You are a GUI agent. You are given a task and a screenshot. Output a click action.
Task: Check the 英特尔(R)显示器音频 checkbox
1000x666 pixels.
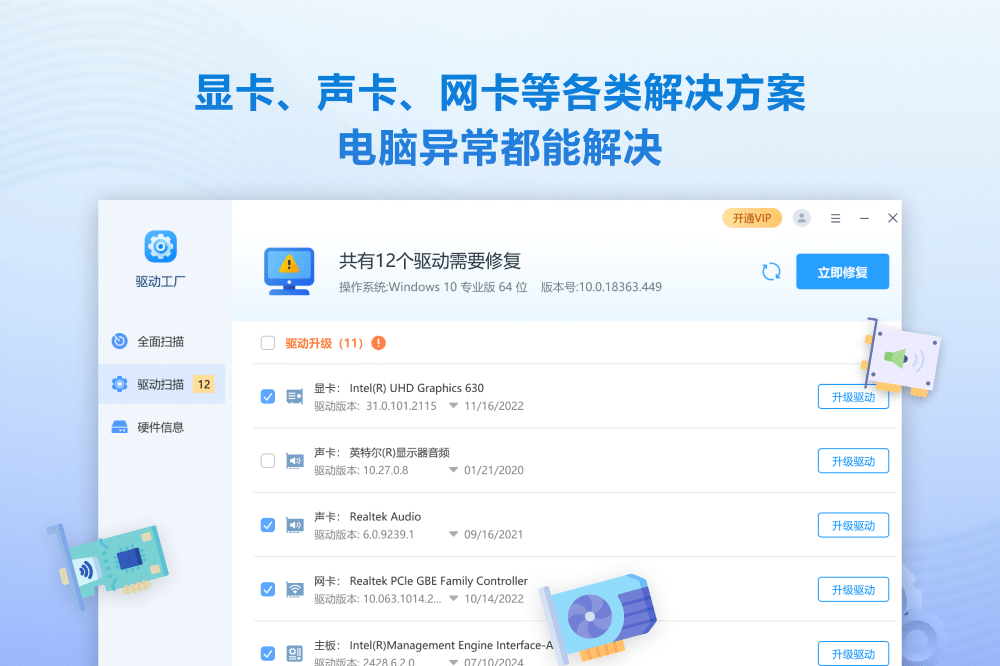click(x=268, y=461)
